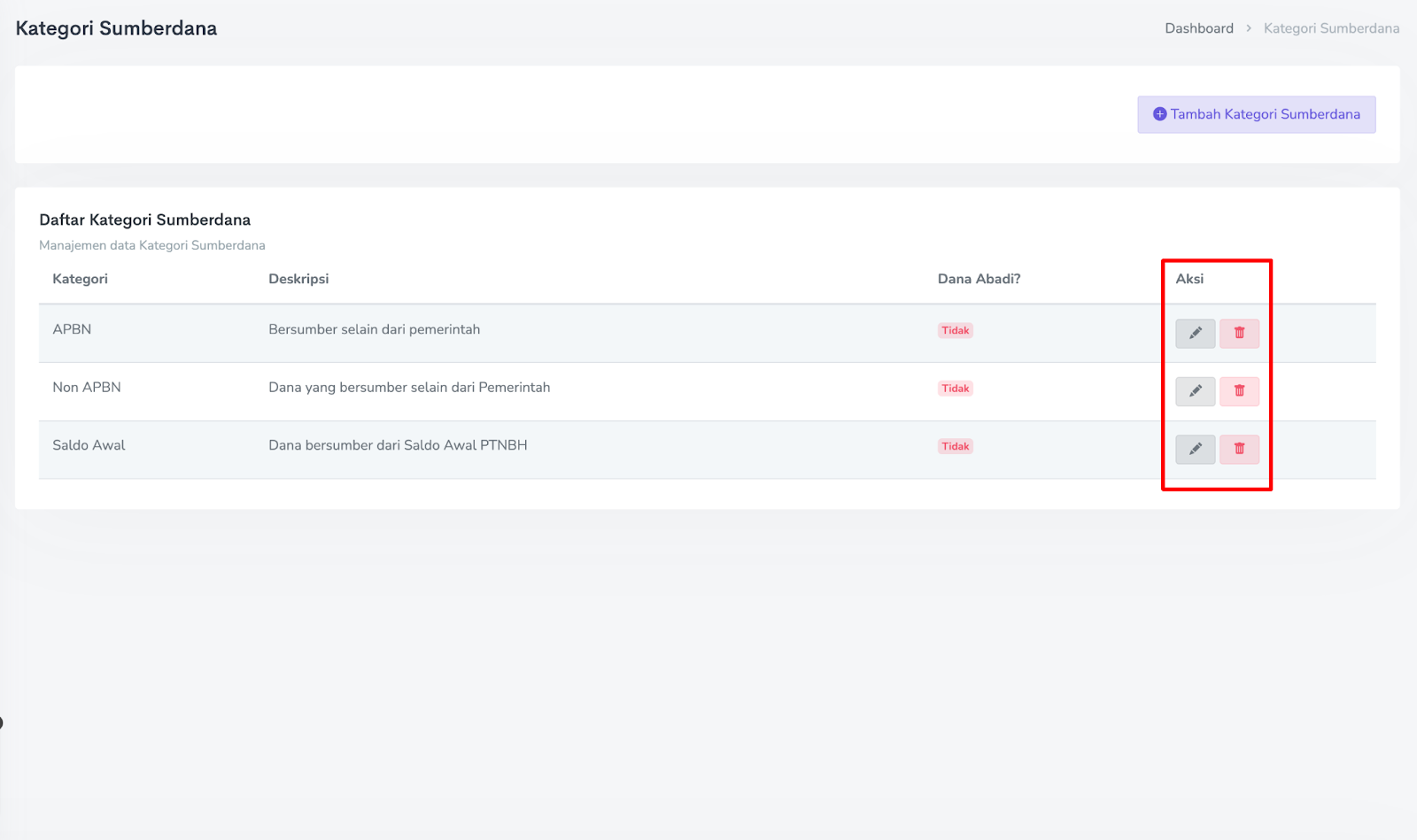1417x840 pixels.
Task: Go to Dashboard via the breadcrumb
Action: [x=1198, y=28]
